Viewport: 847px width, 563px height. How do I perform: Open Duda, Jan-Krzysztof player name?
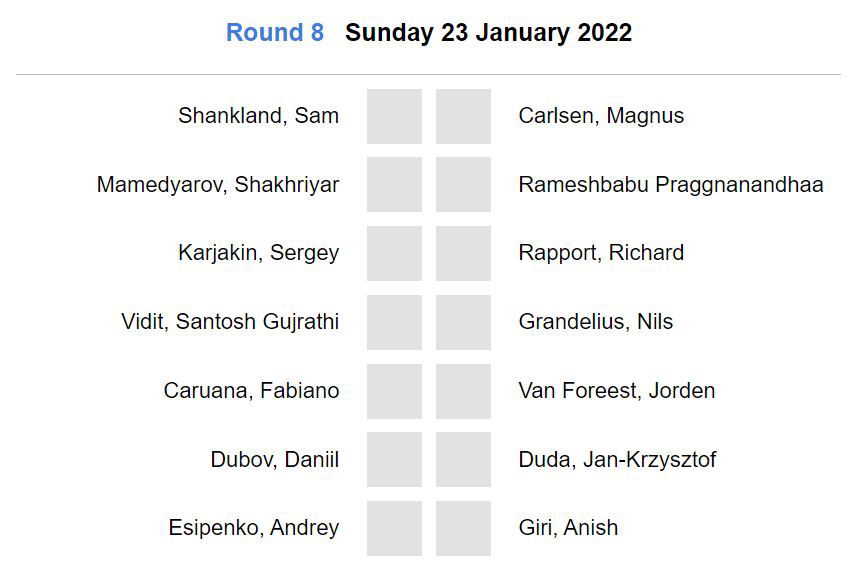[617, 460]
